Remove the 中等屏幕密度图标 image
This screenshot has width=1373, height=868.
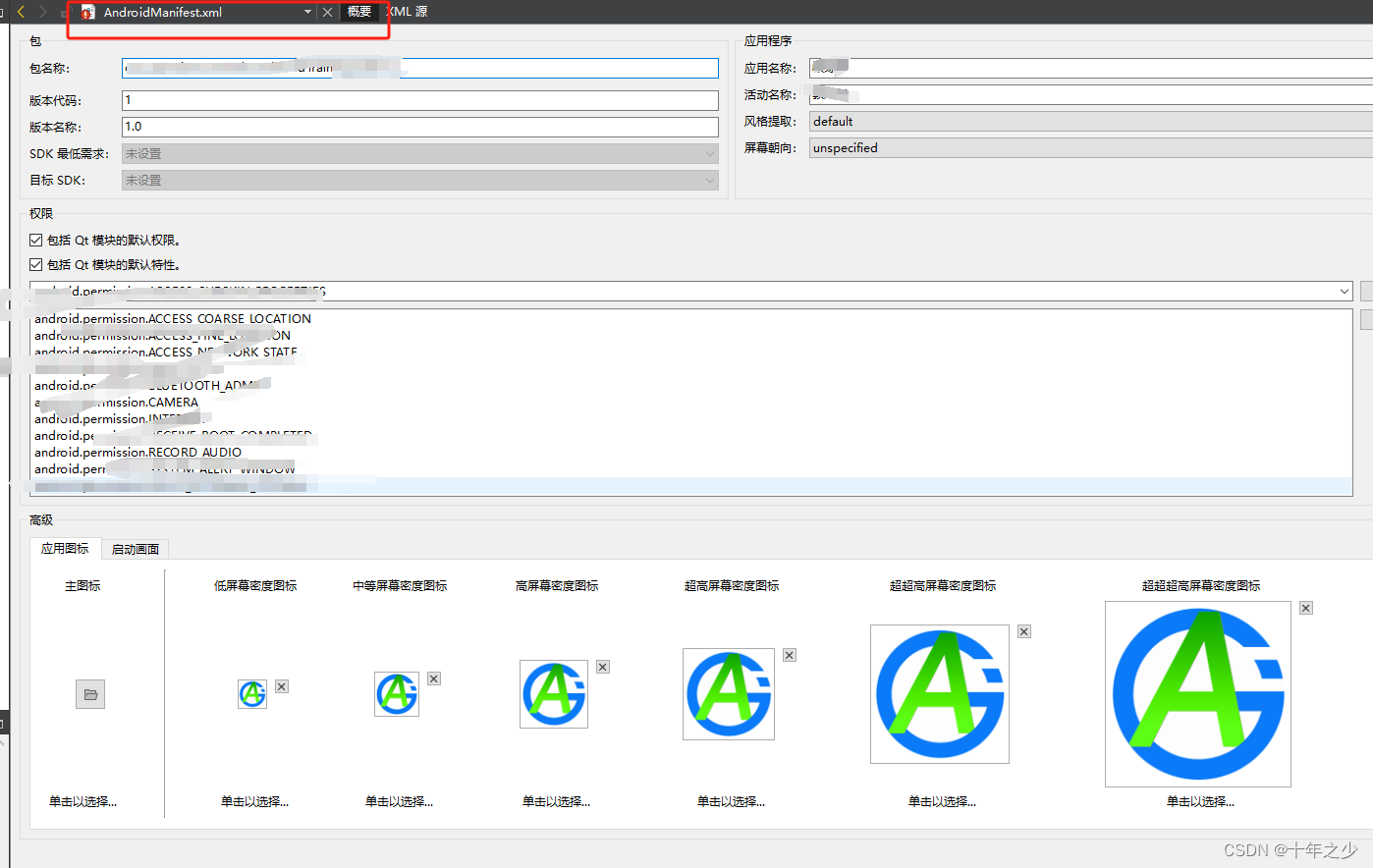click(x=434, y=678)
